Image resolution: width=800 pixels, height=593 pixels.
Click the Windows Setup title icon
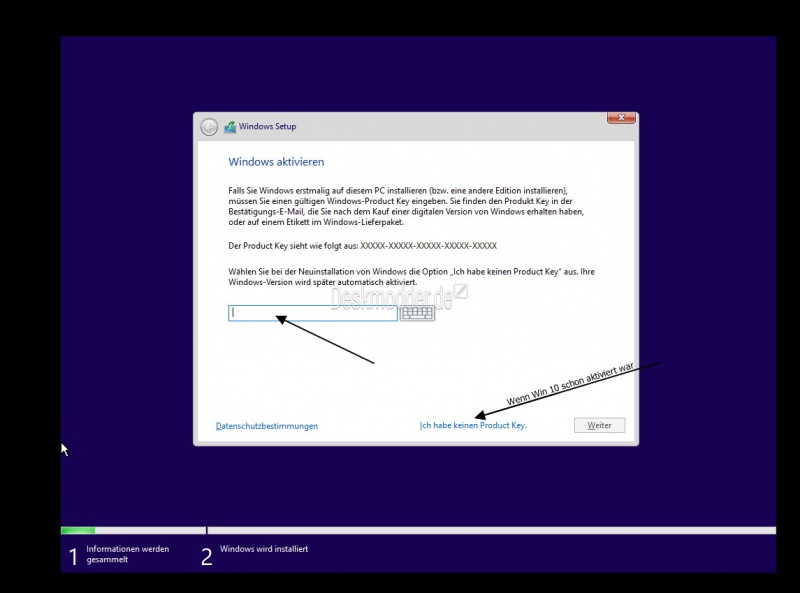(230, 127)
